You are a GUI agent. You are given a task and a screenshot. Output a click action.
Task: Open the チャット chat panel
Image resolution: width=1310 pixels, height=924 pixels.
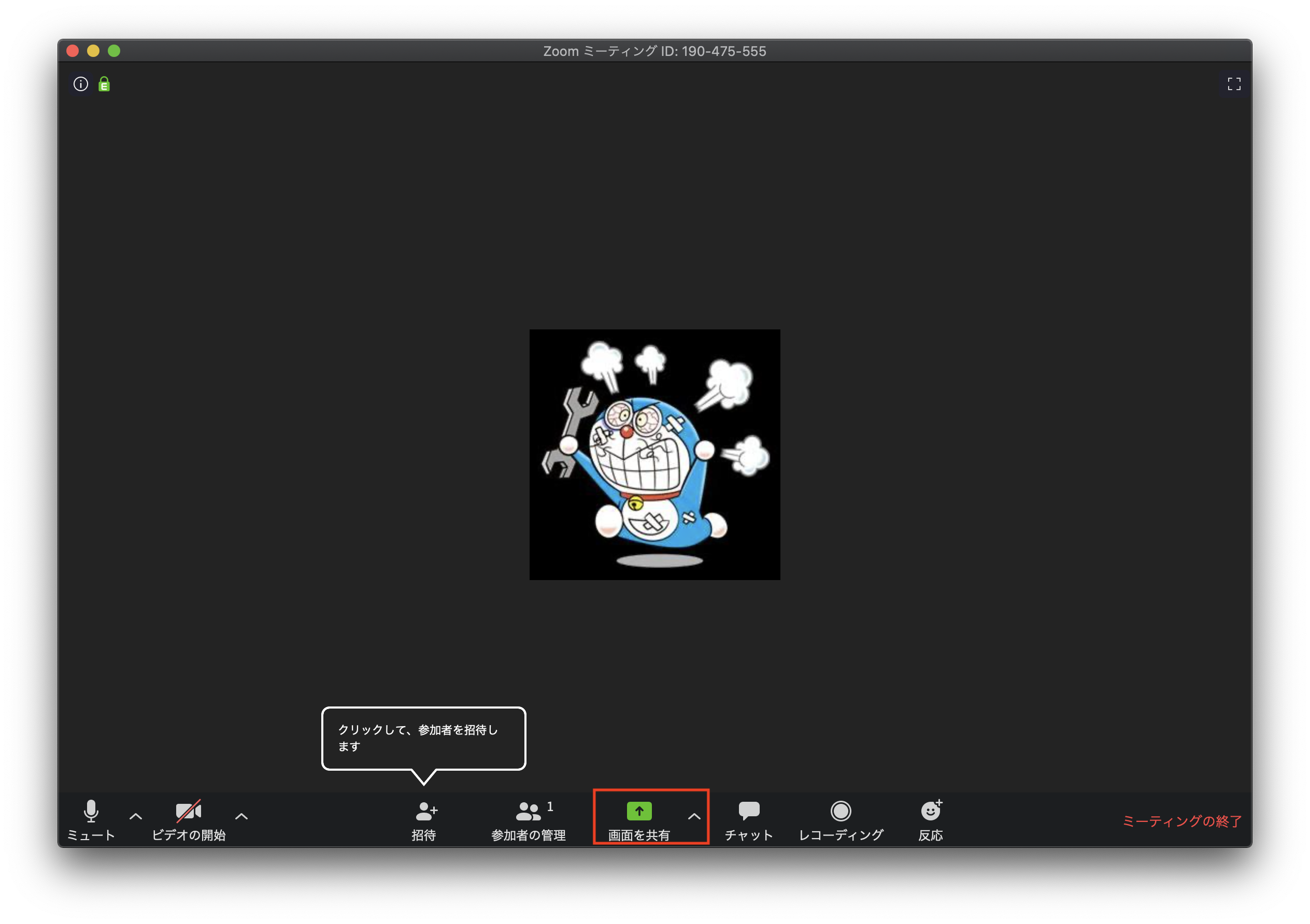pyautogui.click(x=749, y=820)
